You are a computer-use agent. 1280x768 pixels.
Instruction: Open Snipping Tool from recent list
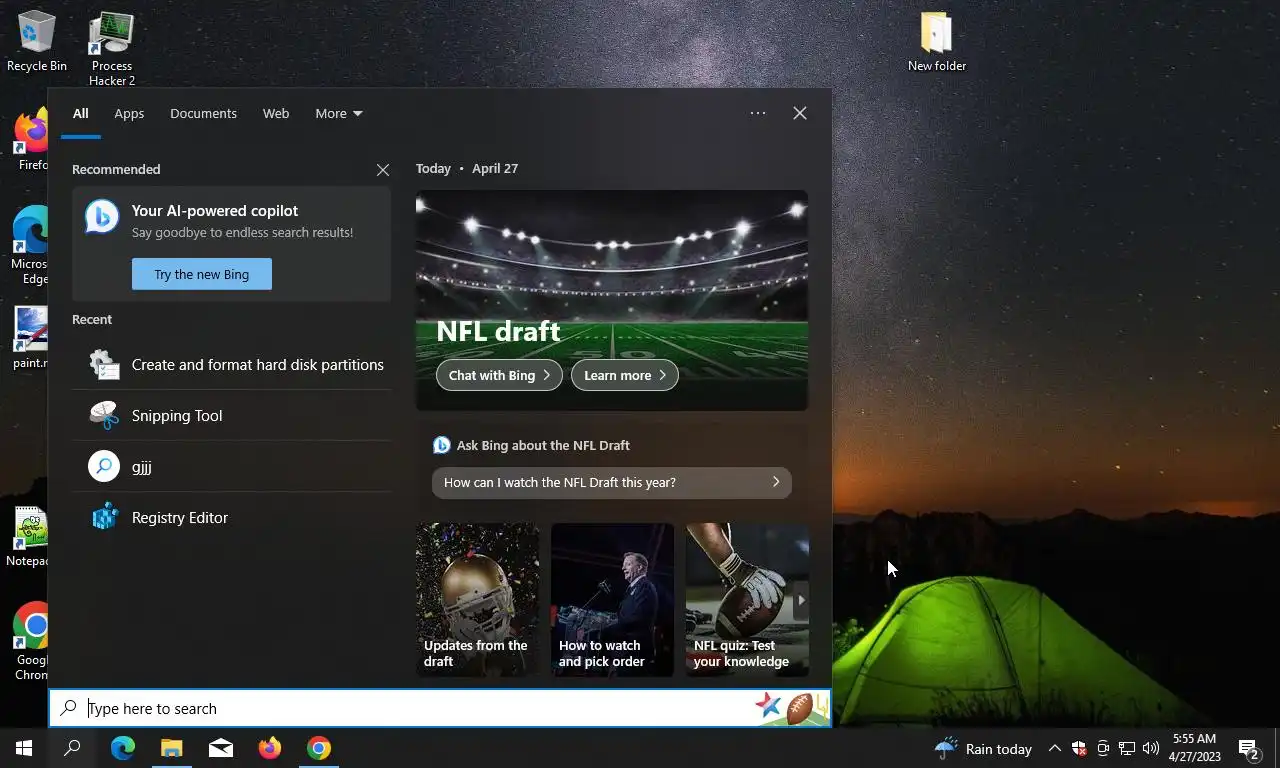point(232,416)
